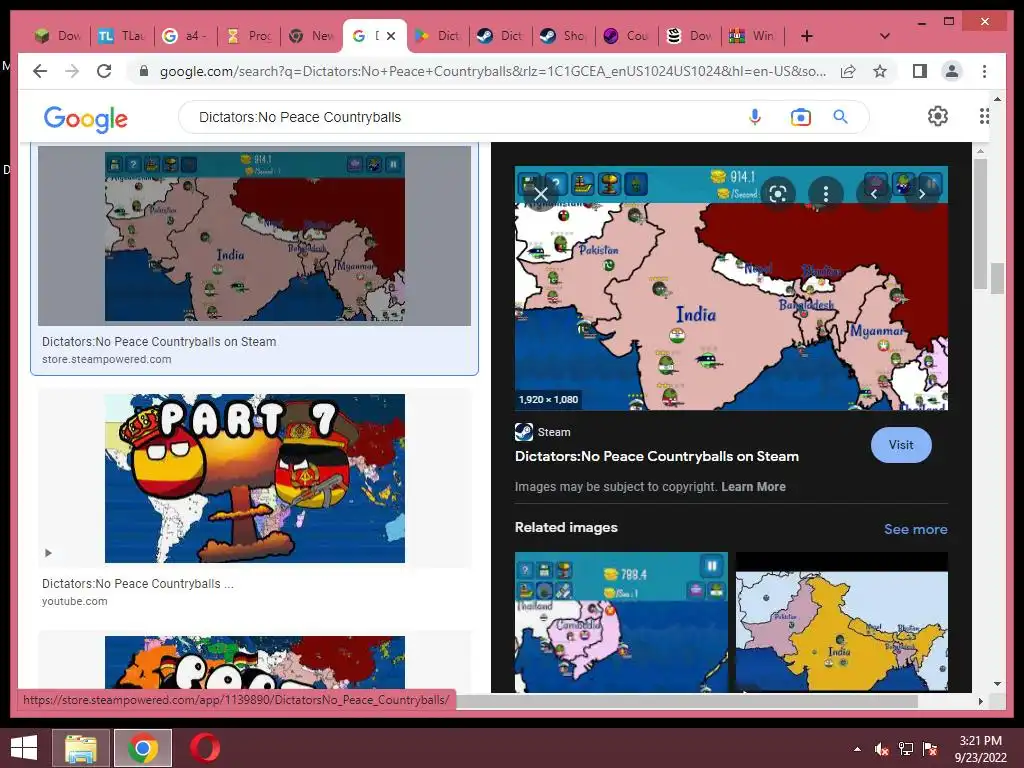Viewport: 1024px width, 768px height.
Task: Click the Google logo
Action: 86,118
